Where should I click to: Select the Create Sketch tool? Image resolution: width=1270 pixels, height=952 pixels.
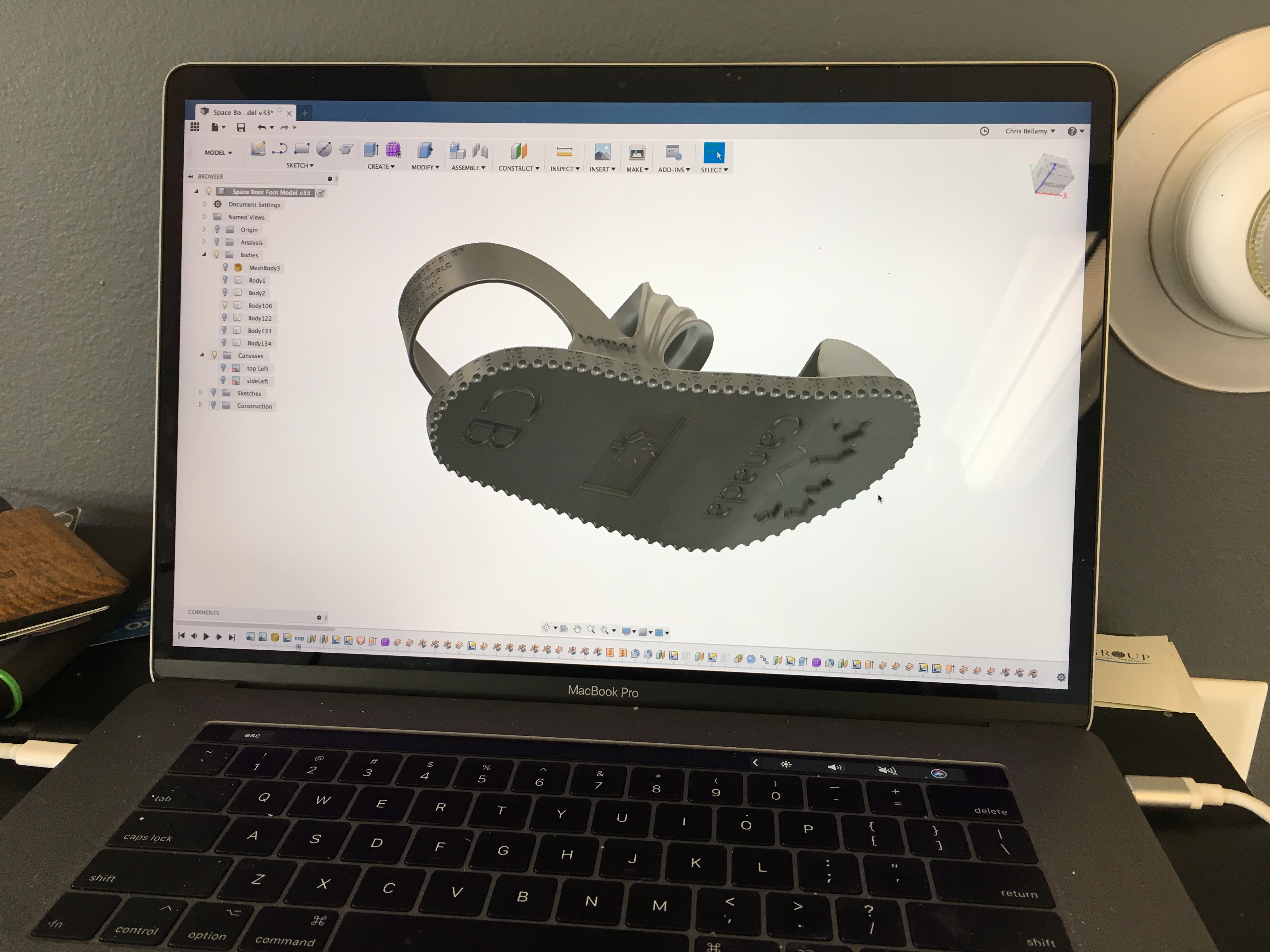258,149
